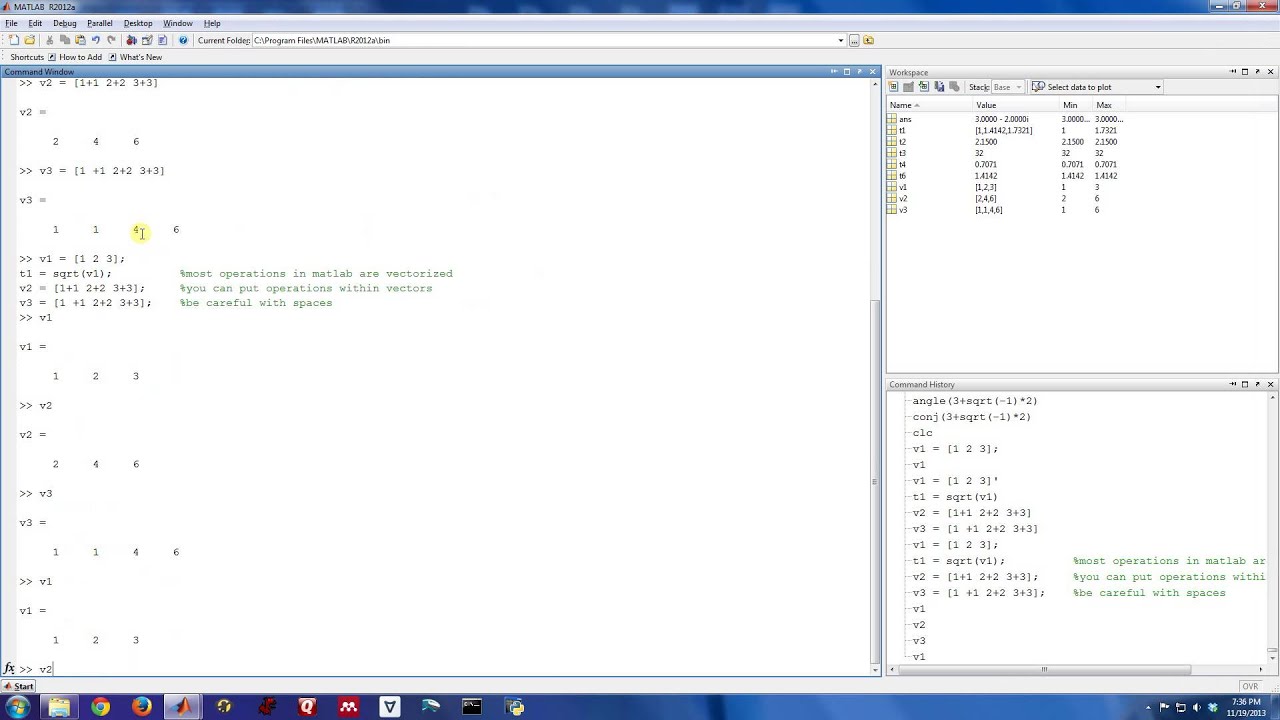
Task: Browse for folder with the ellipsis button
Action: coord(854,40)
